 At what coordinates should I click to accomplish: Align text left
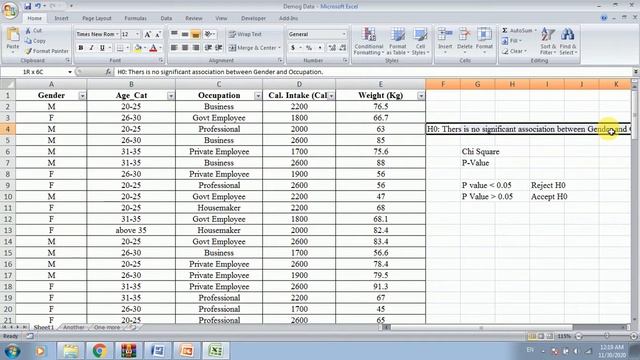(x=174, y=48)
